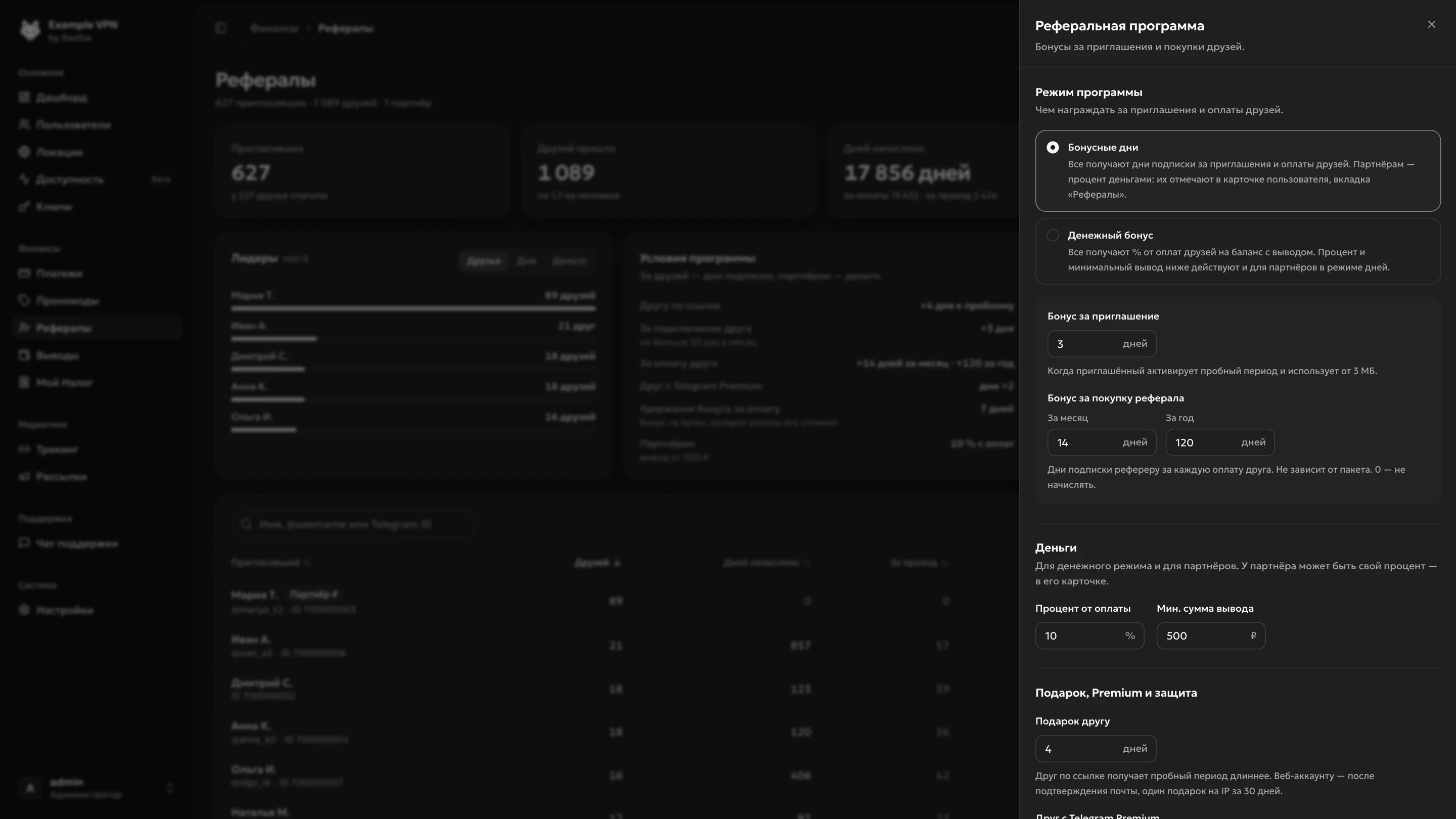
Task: Open the admin account switcher
Action: click(97, 788)
